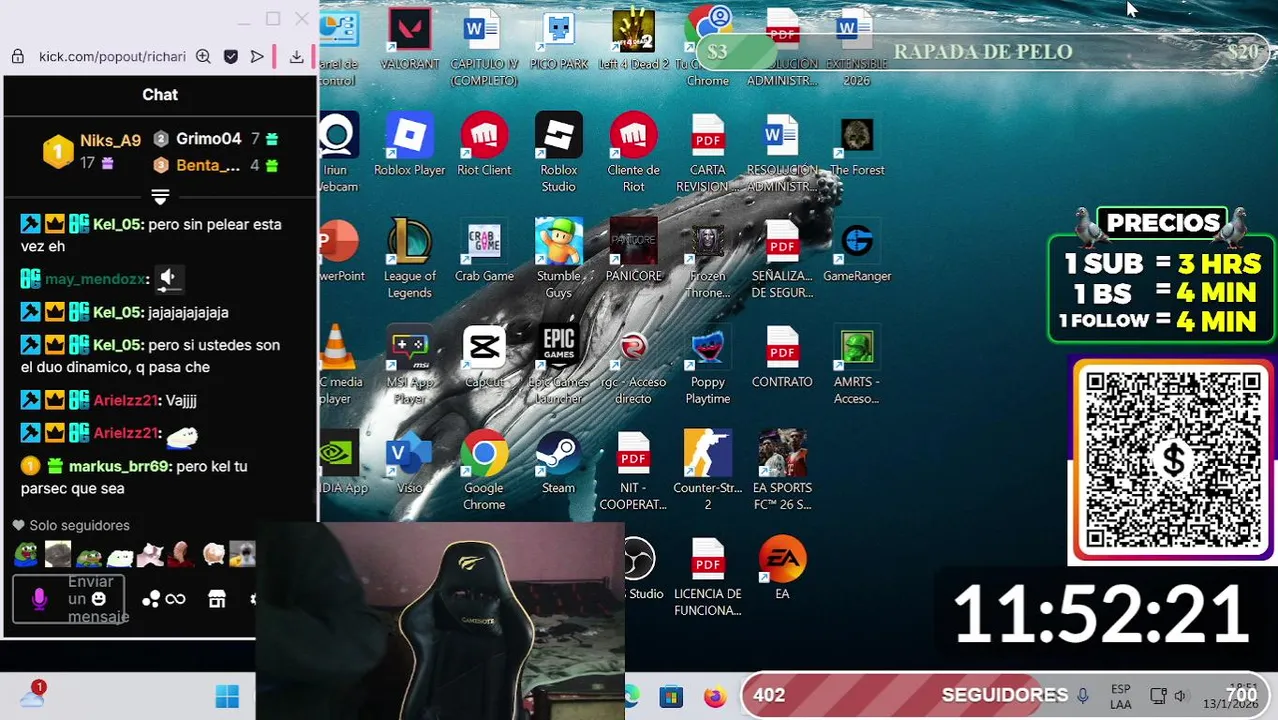This screenshot has height=720, width=1278.
Task: Launch Google Chrome desktop shortcut
Action: [484, 472]
